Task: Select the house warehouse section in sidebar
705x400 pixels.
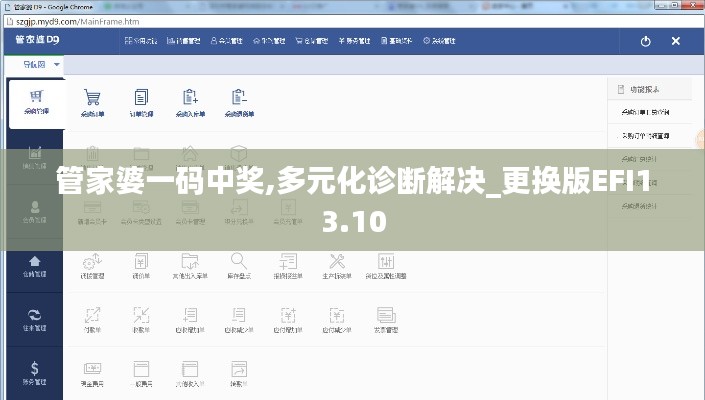Action: click(35, 264)
